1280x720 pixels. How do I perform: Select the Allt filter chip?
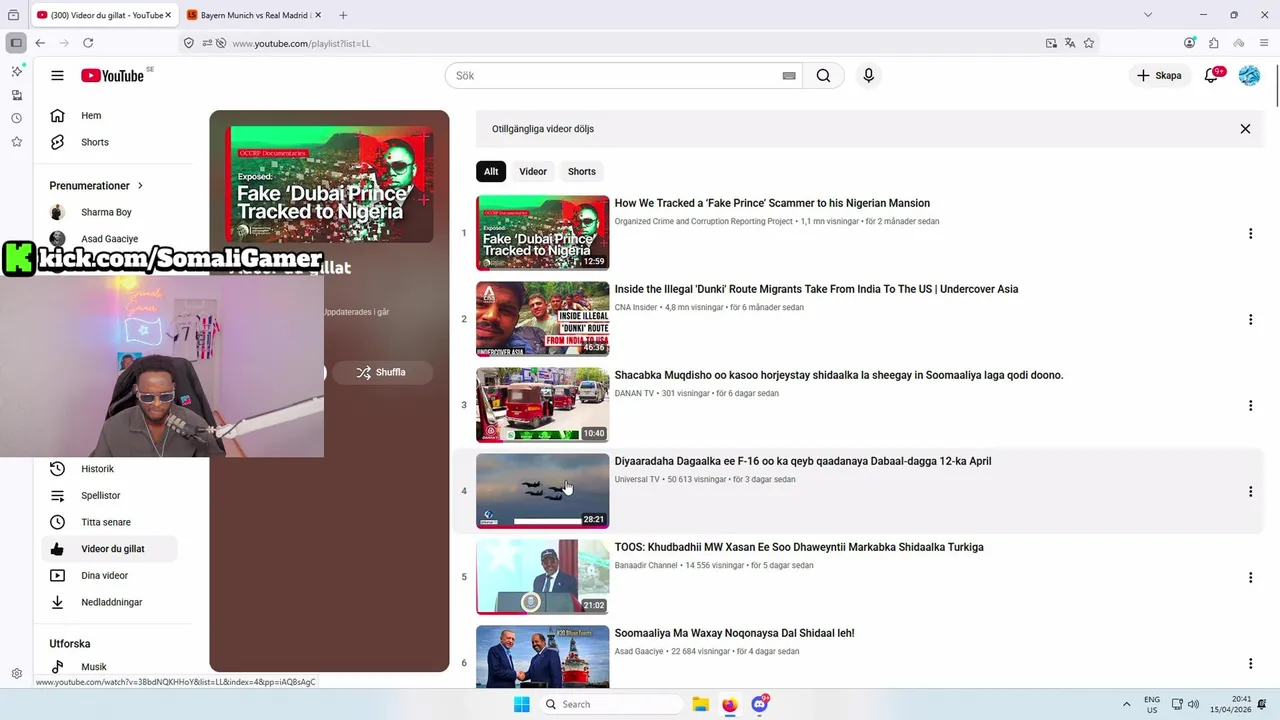(x=491, y=172)
